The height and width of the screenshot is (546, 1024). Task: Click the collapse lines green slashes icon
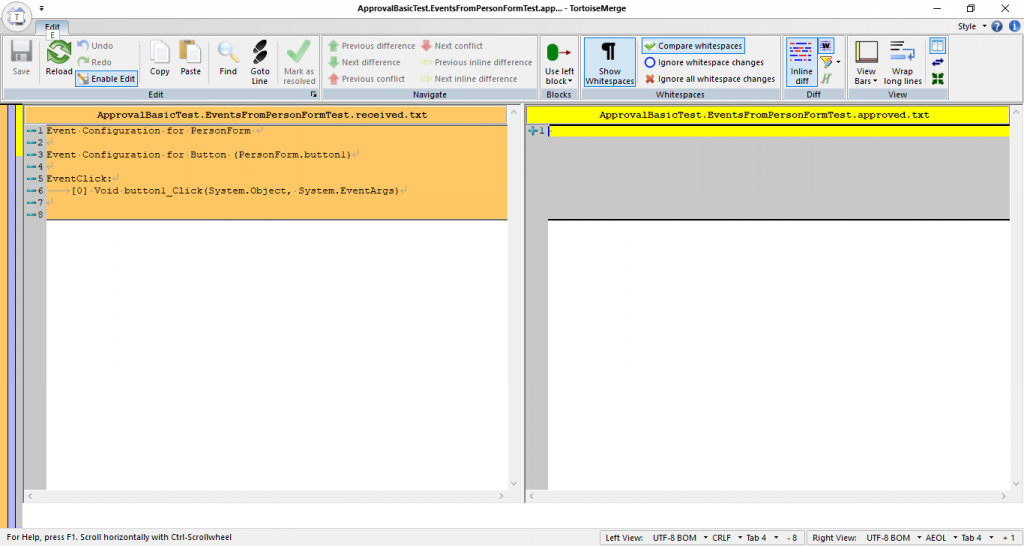tap(825, 79)
